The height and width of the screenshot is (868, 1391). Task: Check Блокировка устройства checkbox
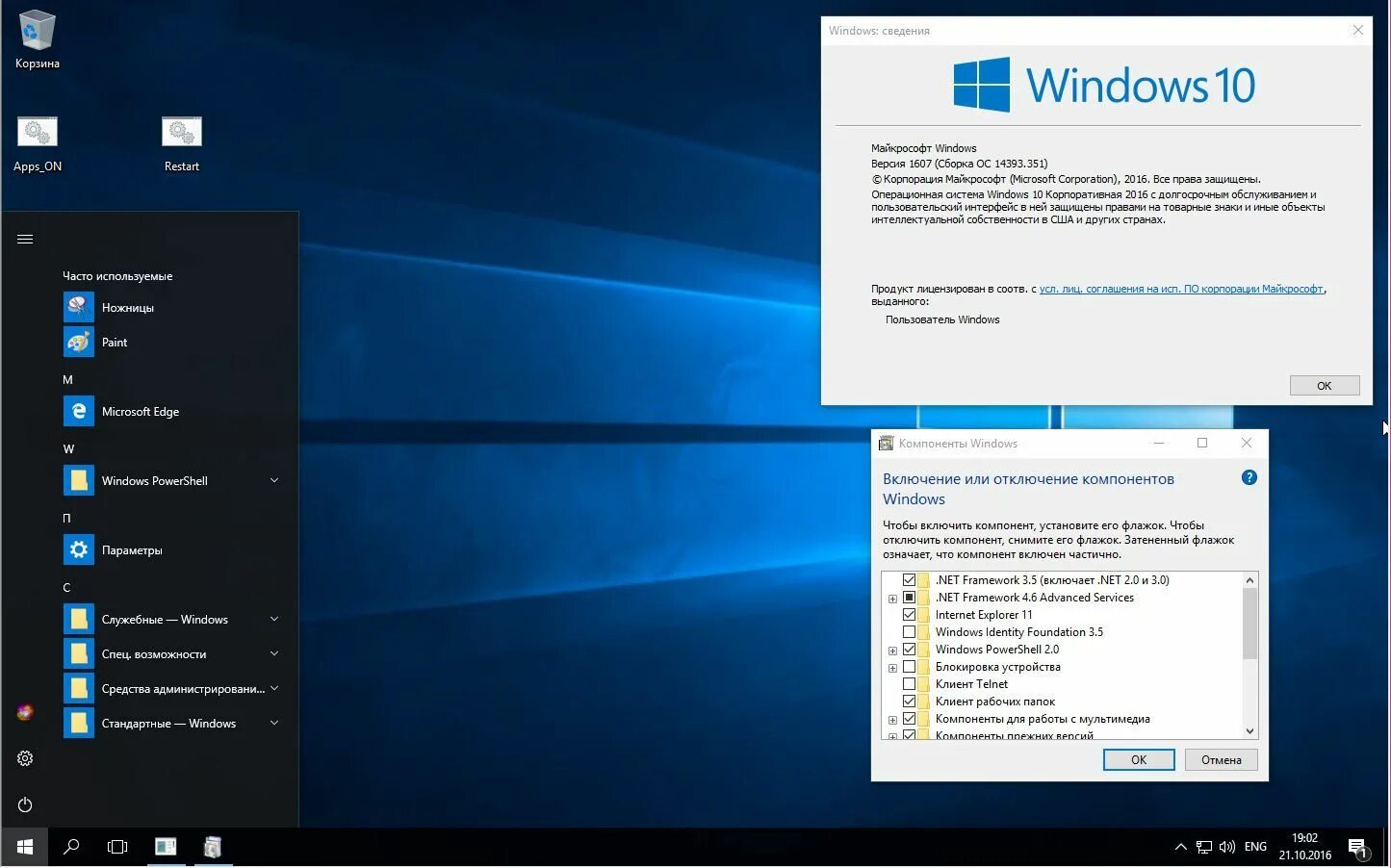tap(909, 667)
